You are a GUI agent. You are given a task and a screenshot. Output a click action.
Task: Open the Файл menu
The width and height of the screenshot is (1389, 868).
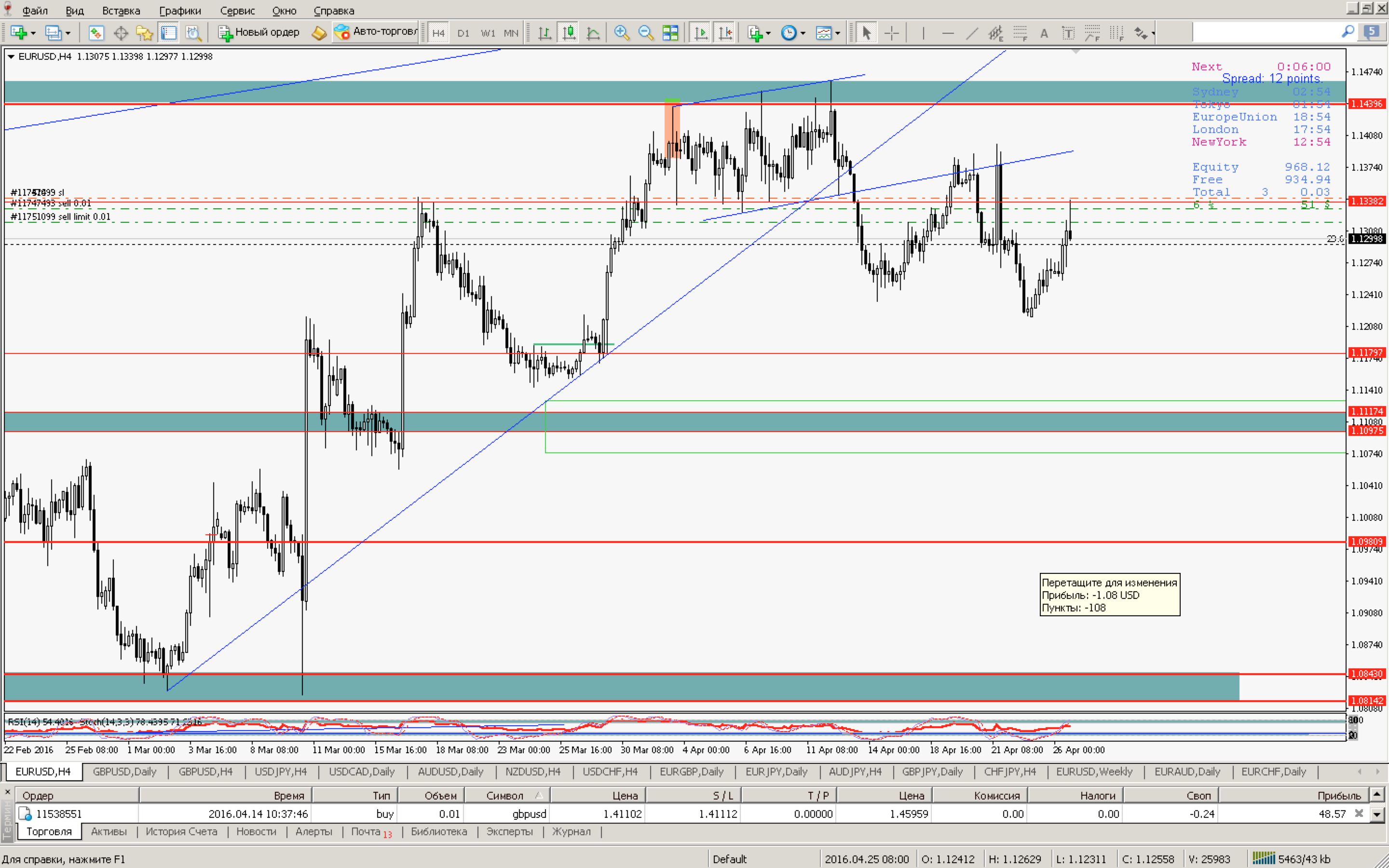point(34,10)
